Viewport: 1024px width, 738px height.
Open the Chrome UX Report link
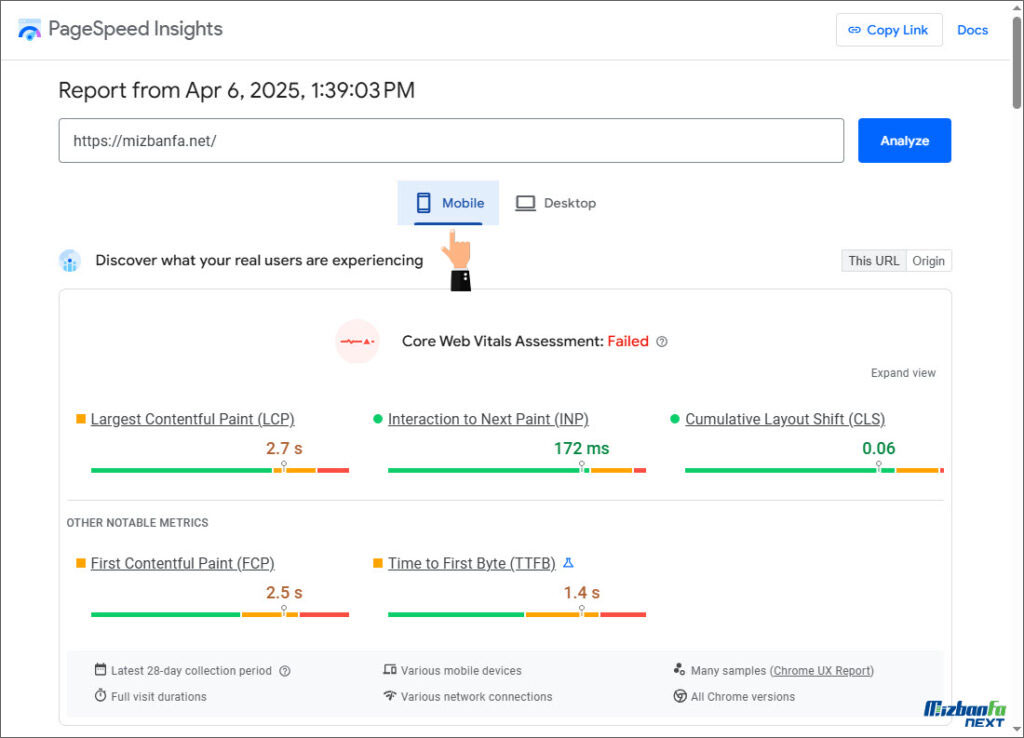822,671
